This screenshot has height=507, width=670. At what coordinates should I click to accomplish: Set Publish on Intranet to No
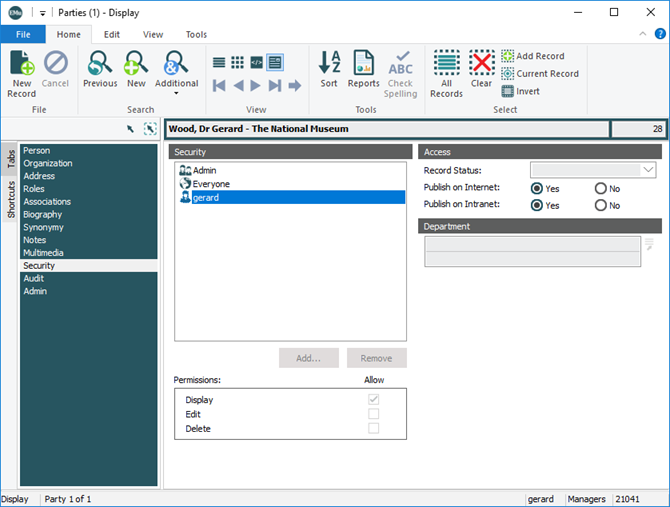click(600, 205)
